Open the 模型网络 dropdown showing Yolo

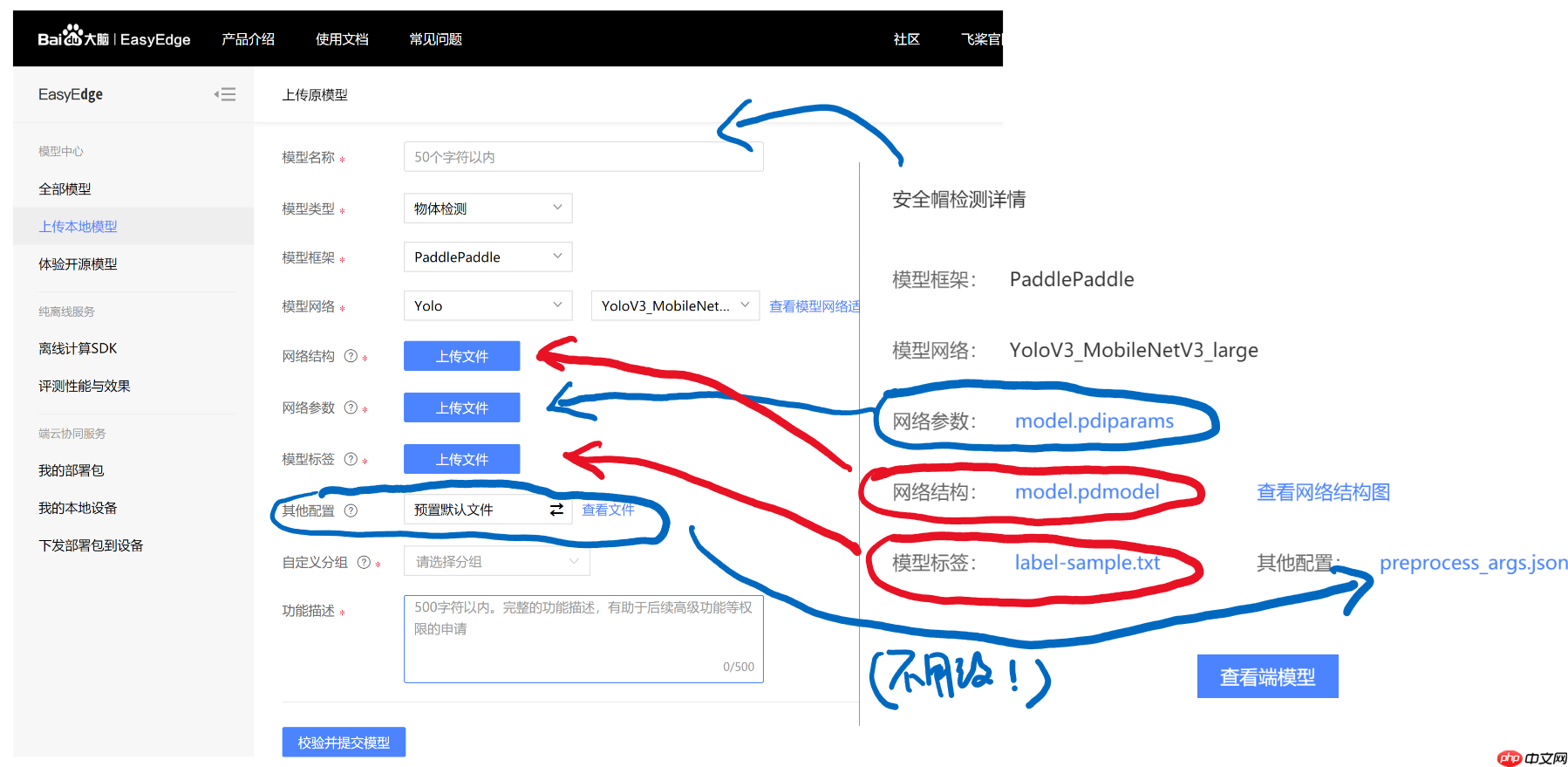pyautogui.click(x=487, y=306)
